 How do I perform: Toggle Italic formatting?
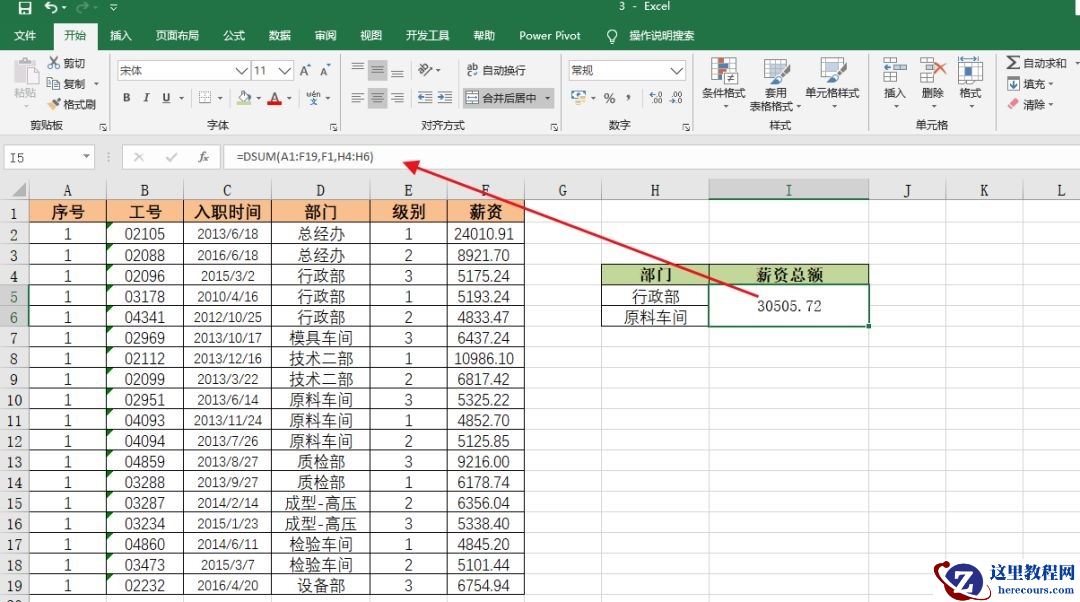pos(147,98)
